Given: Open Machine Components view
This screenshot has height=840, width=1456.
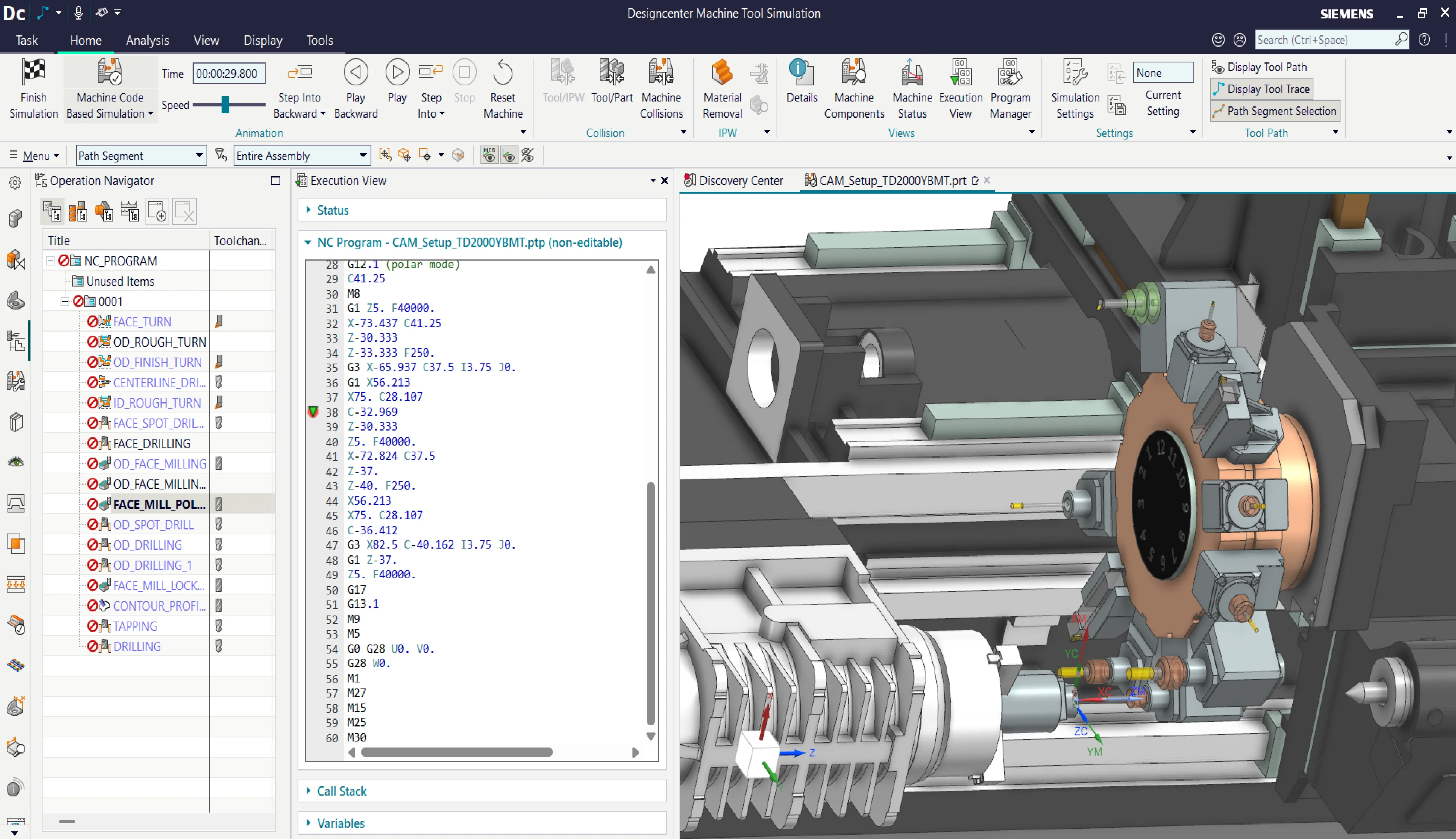Looking at the screenshot, I should pos(854,89).
